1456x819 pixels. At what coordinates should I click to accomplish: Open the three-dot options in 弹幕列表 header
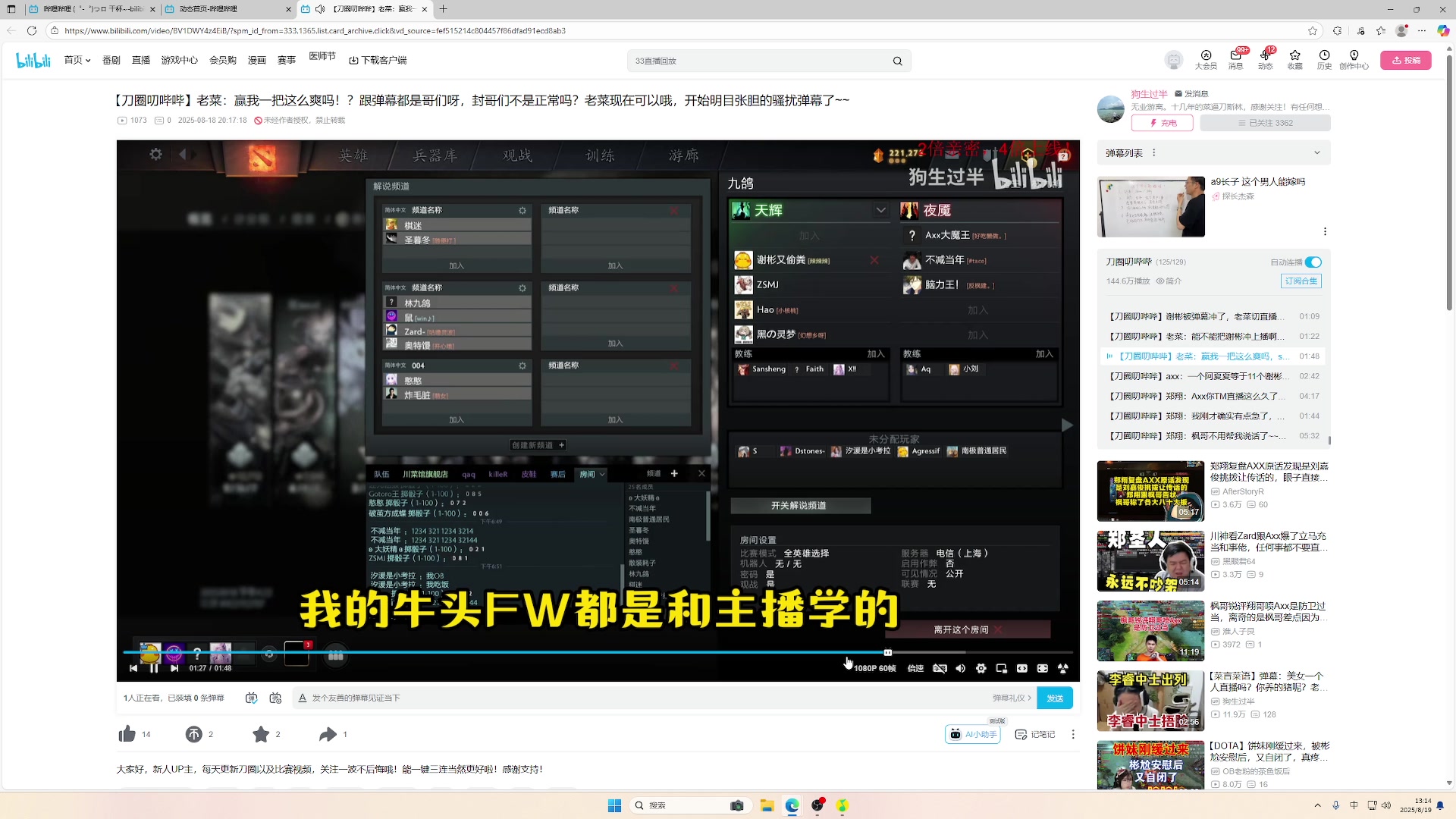pos(1154,152)
